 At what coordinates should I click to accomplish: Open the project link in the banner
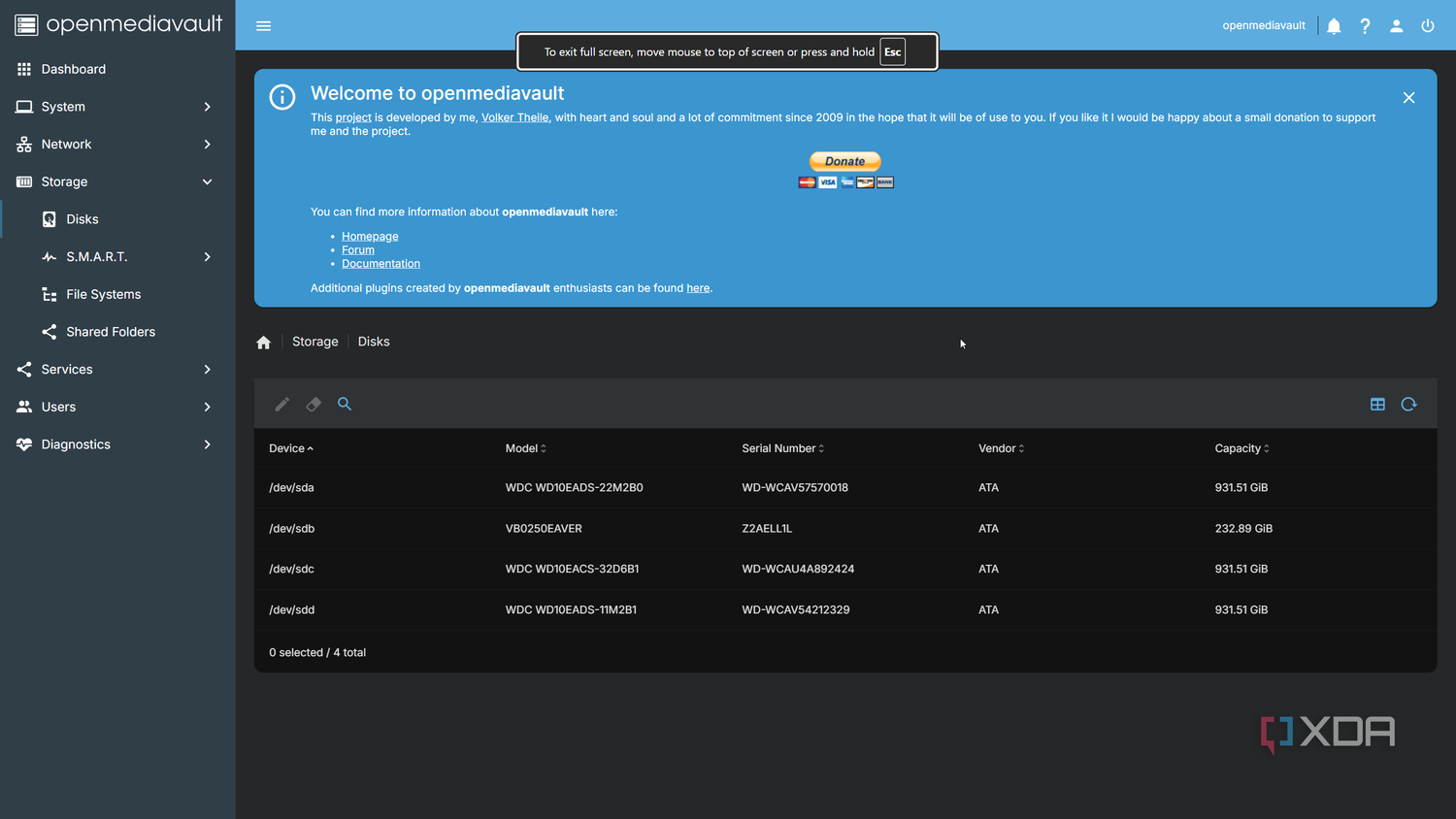pos(353,117)
